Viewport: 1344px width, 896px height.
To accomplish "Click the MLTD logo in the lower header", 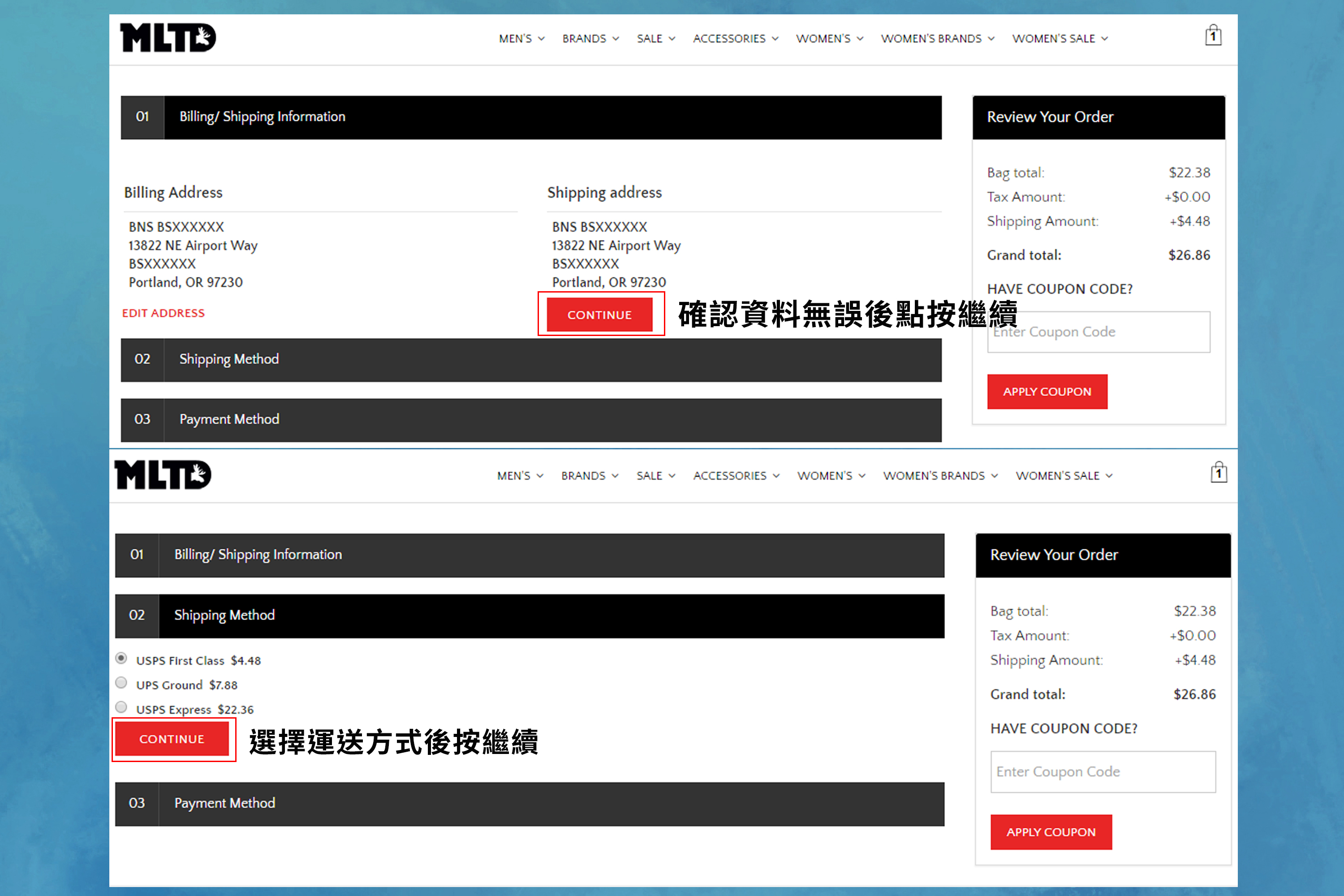I will click(x=163, y=475).
